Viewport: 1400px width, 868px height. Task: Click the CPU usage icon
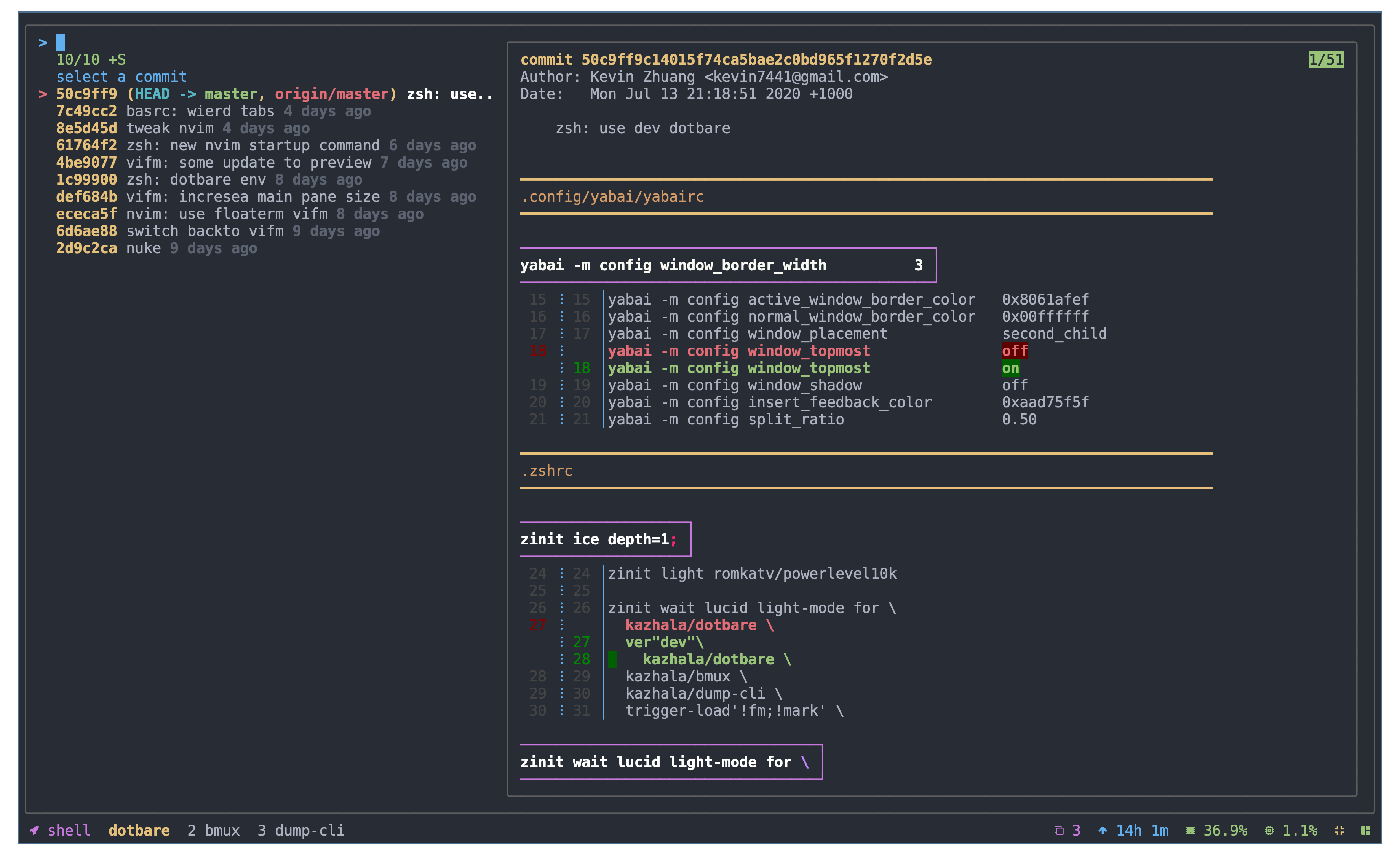click(1269, 830)
